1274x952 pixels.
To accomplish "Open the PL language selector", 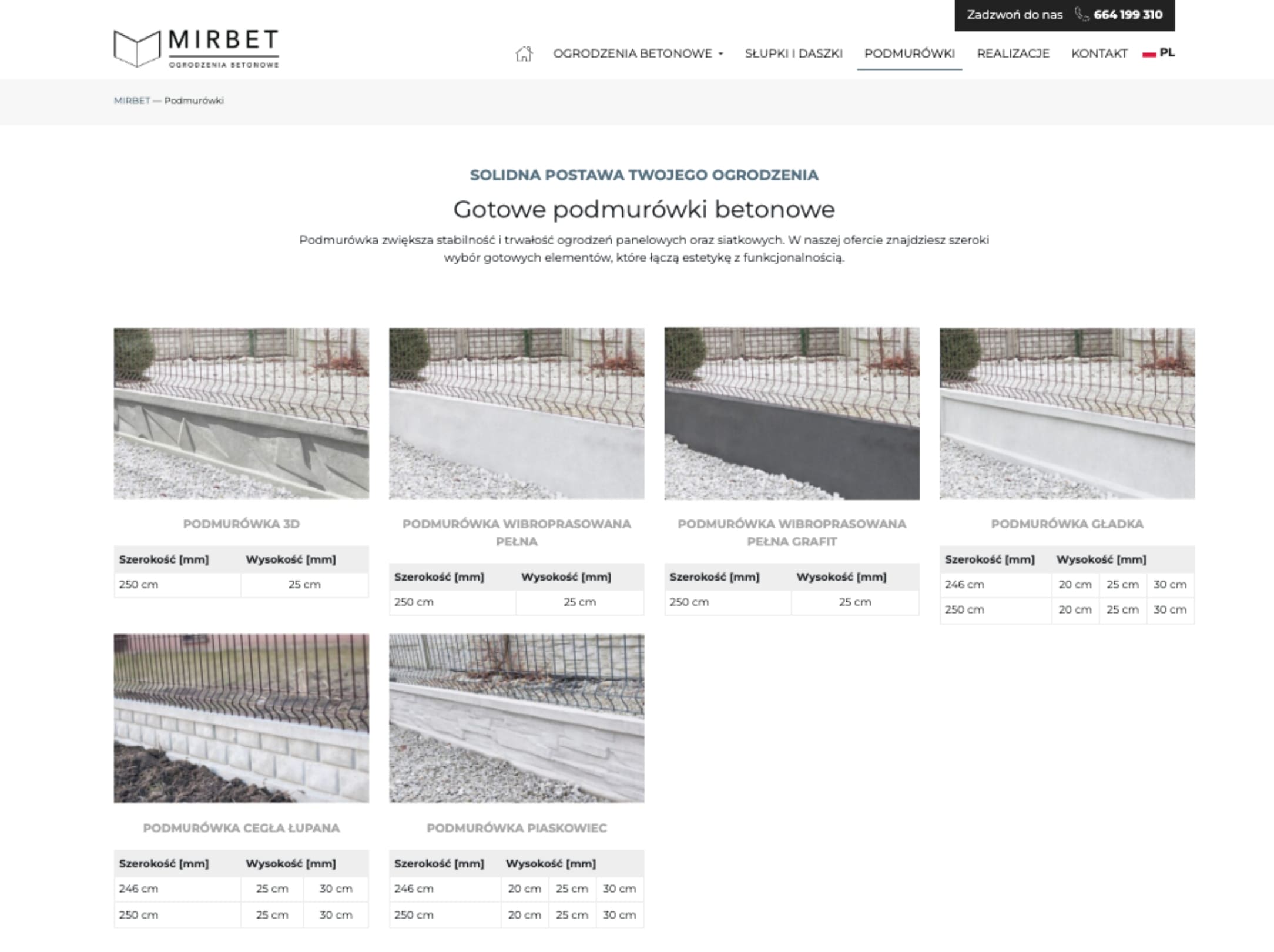I will [x=1167, y=53].
